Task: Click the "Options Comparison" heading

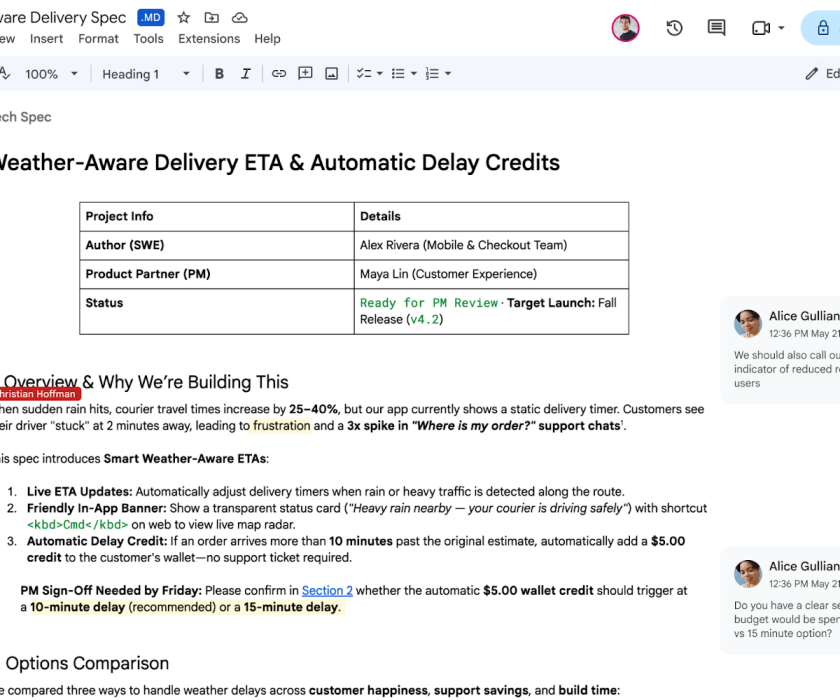Action: coord(87,663)
